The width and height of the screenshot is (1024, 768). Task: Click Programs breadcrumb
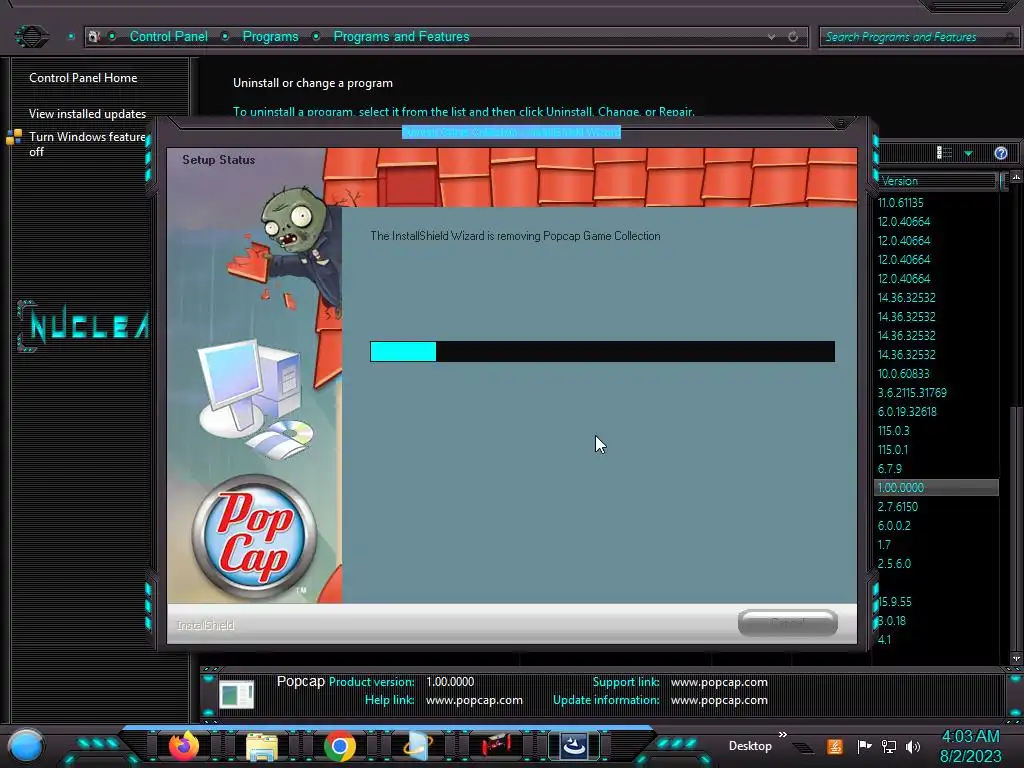pos(270,37)
